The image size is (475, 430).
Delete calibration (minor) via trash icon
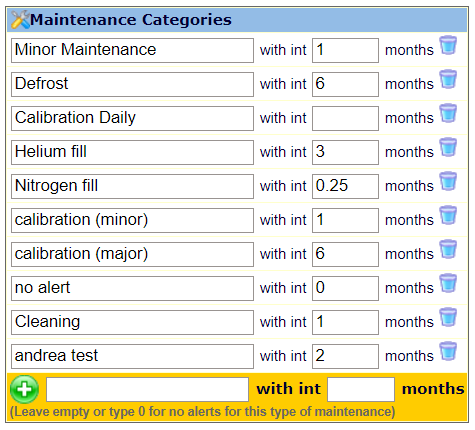[448, 215]
